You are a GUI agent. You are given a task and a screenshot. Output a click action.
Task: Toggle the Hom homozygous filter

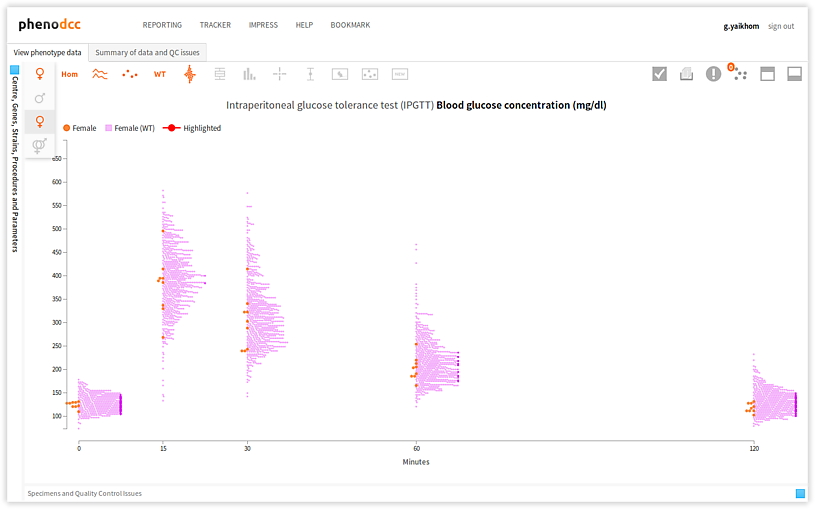coord(69,74)
